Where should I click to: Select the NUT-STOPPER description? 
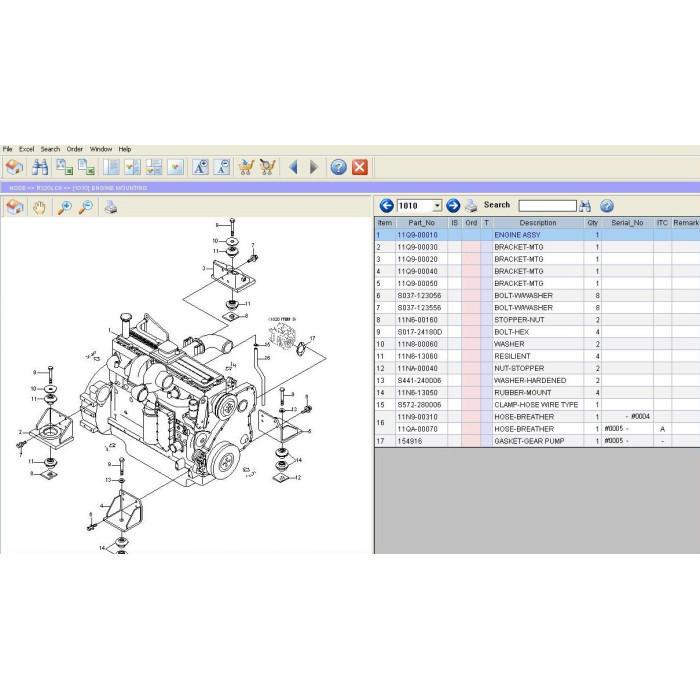tap(519, 368)
